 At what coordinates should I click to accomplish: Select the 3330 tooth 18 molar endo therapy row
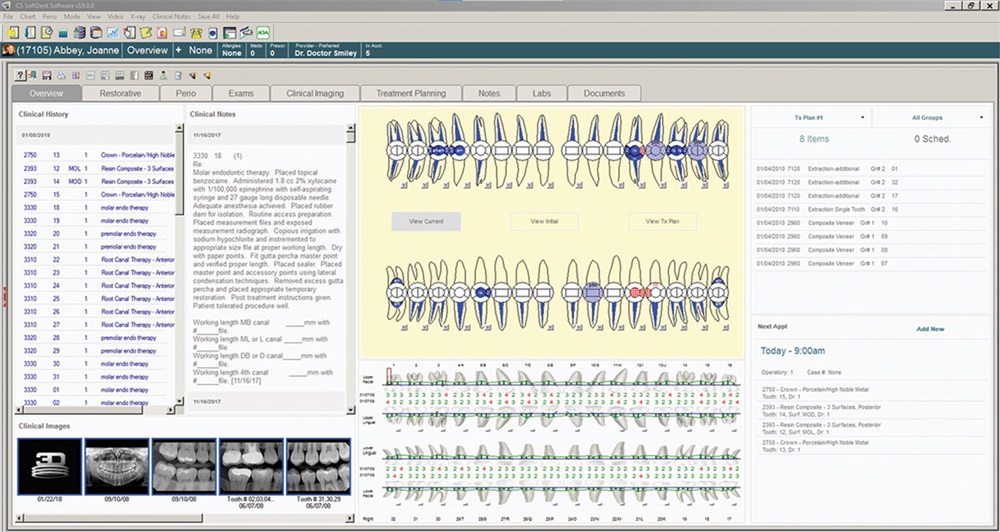pos(96,207)
